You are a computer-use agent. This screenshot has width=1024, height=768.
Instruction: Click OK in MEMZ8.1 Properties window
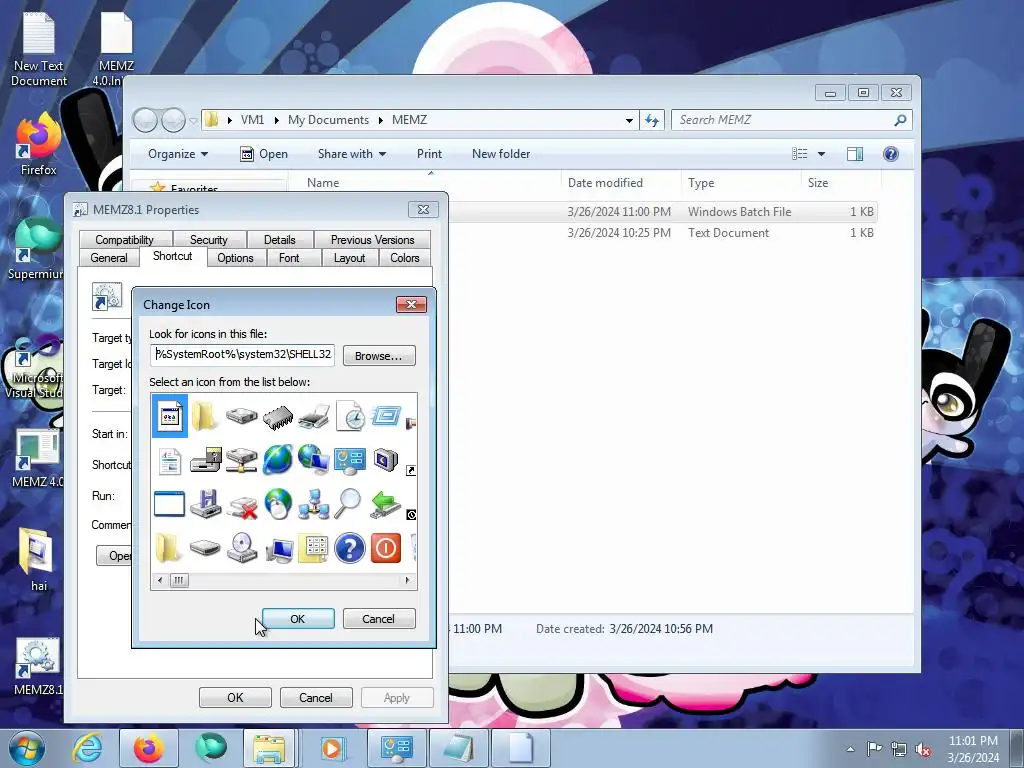(x=235, y=697)
